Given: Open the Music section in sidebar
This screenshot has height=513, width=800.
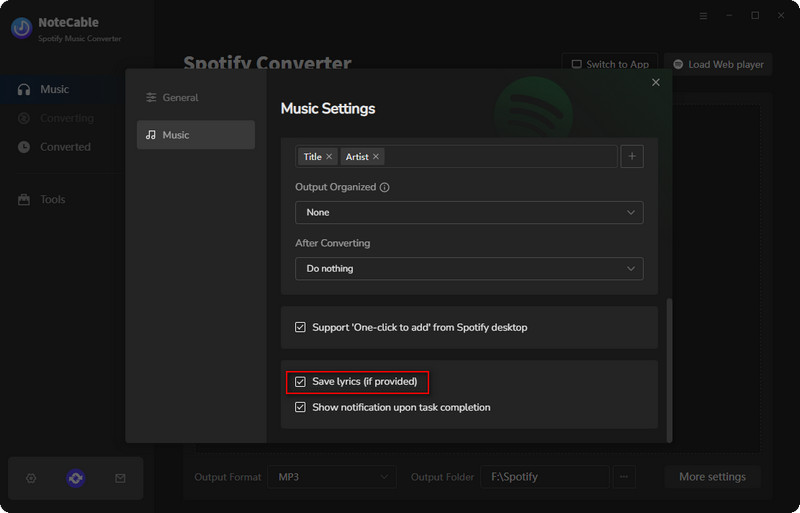Looking at the screenshot, I should click(x=54, y=89).
